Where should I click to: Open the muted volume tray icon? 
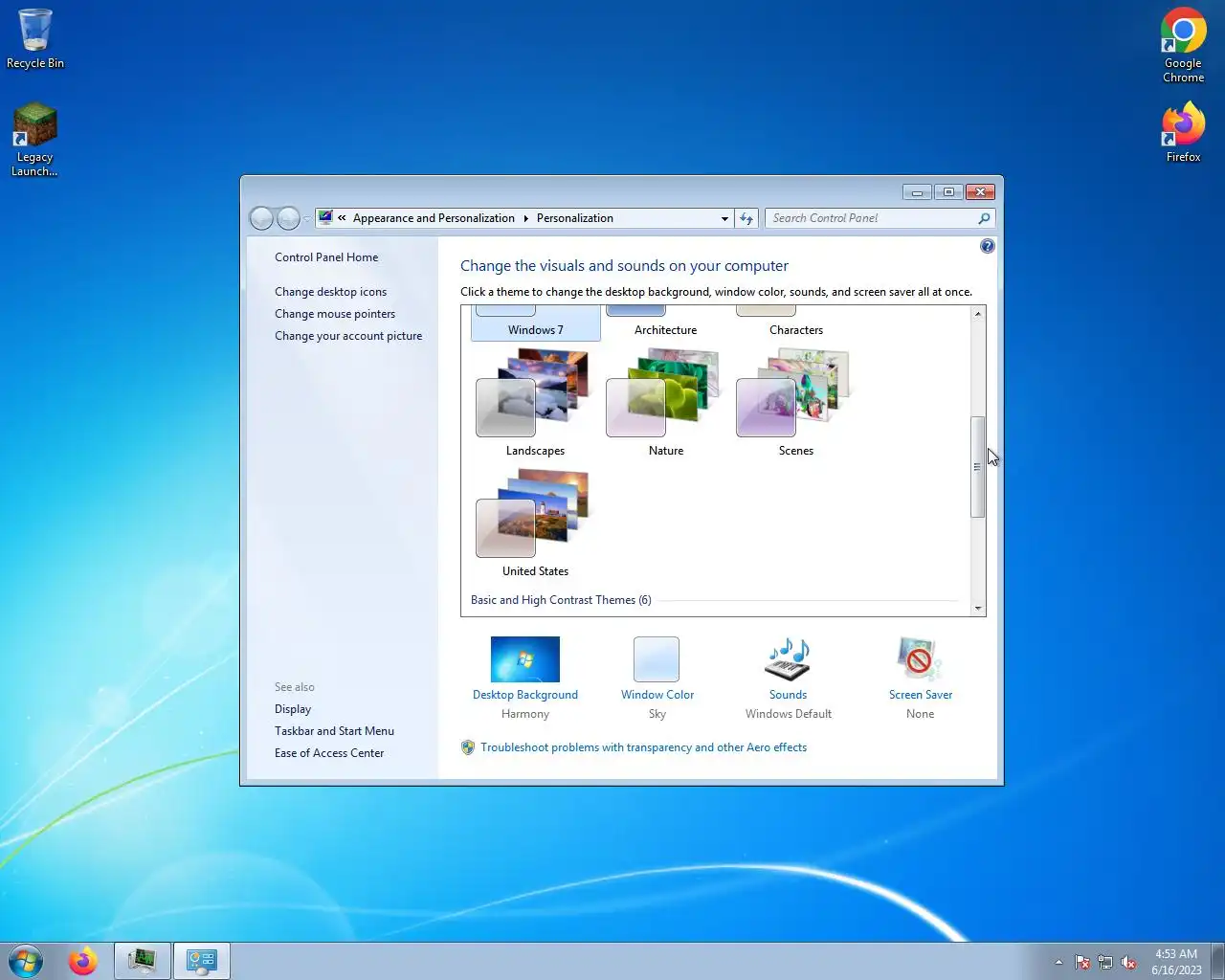(1129, 962)
